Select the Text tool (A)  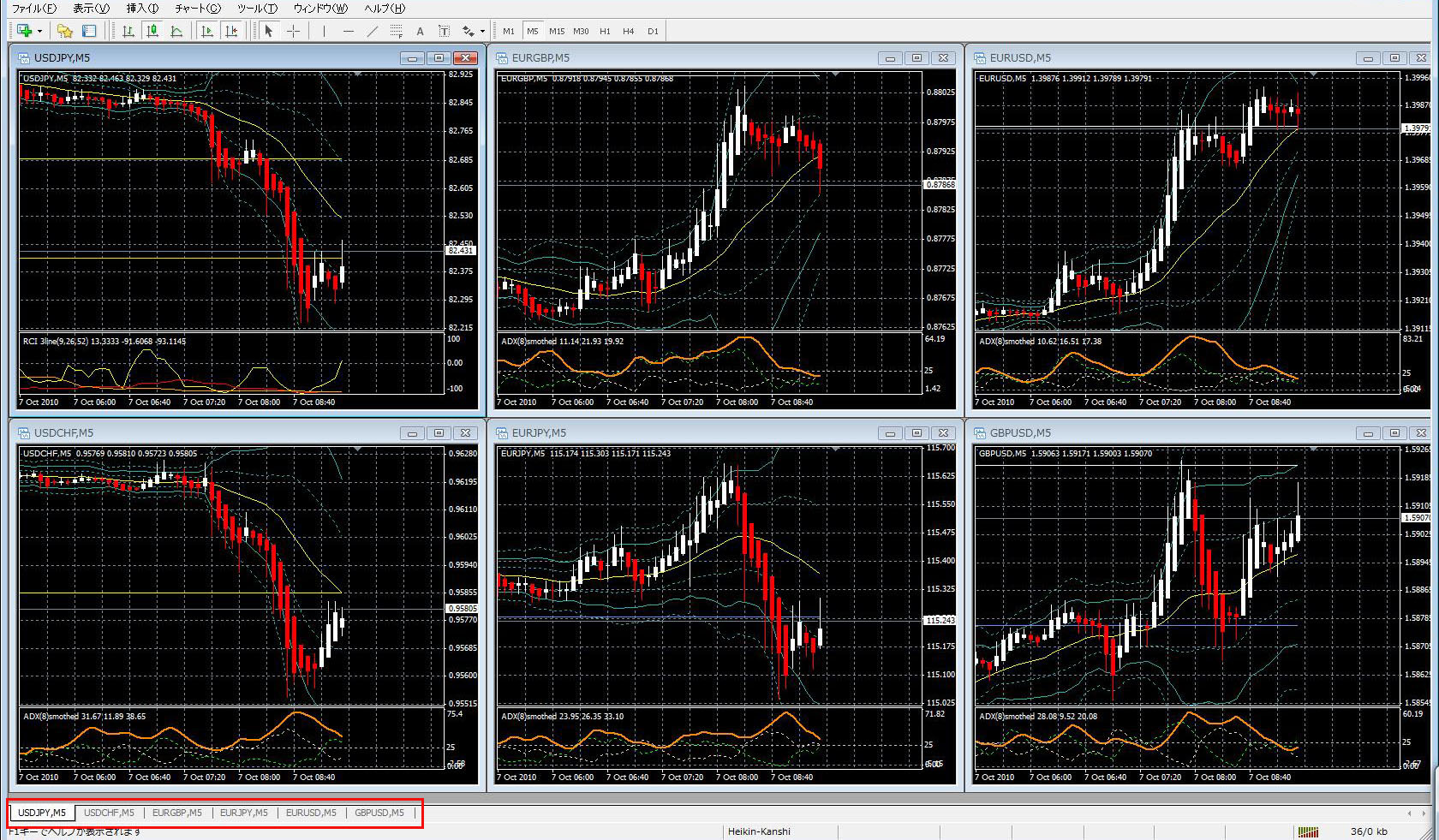(420, 31)
